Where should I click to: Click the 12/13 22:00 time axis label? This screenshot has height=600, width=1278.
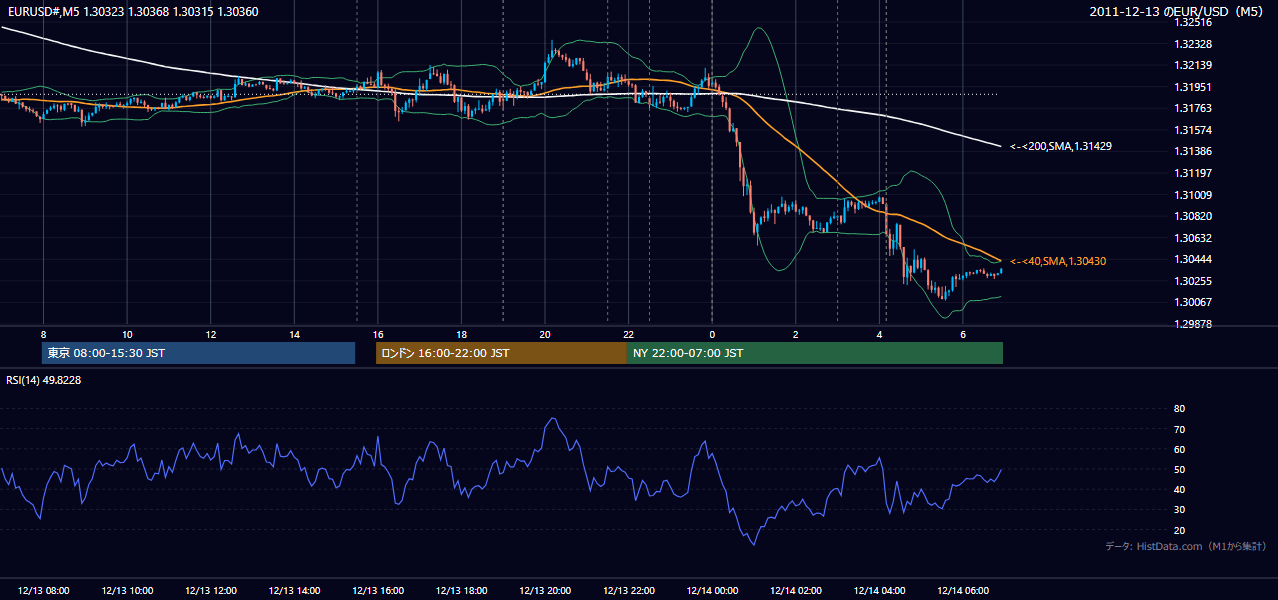(x=628, y=590)
